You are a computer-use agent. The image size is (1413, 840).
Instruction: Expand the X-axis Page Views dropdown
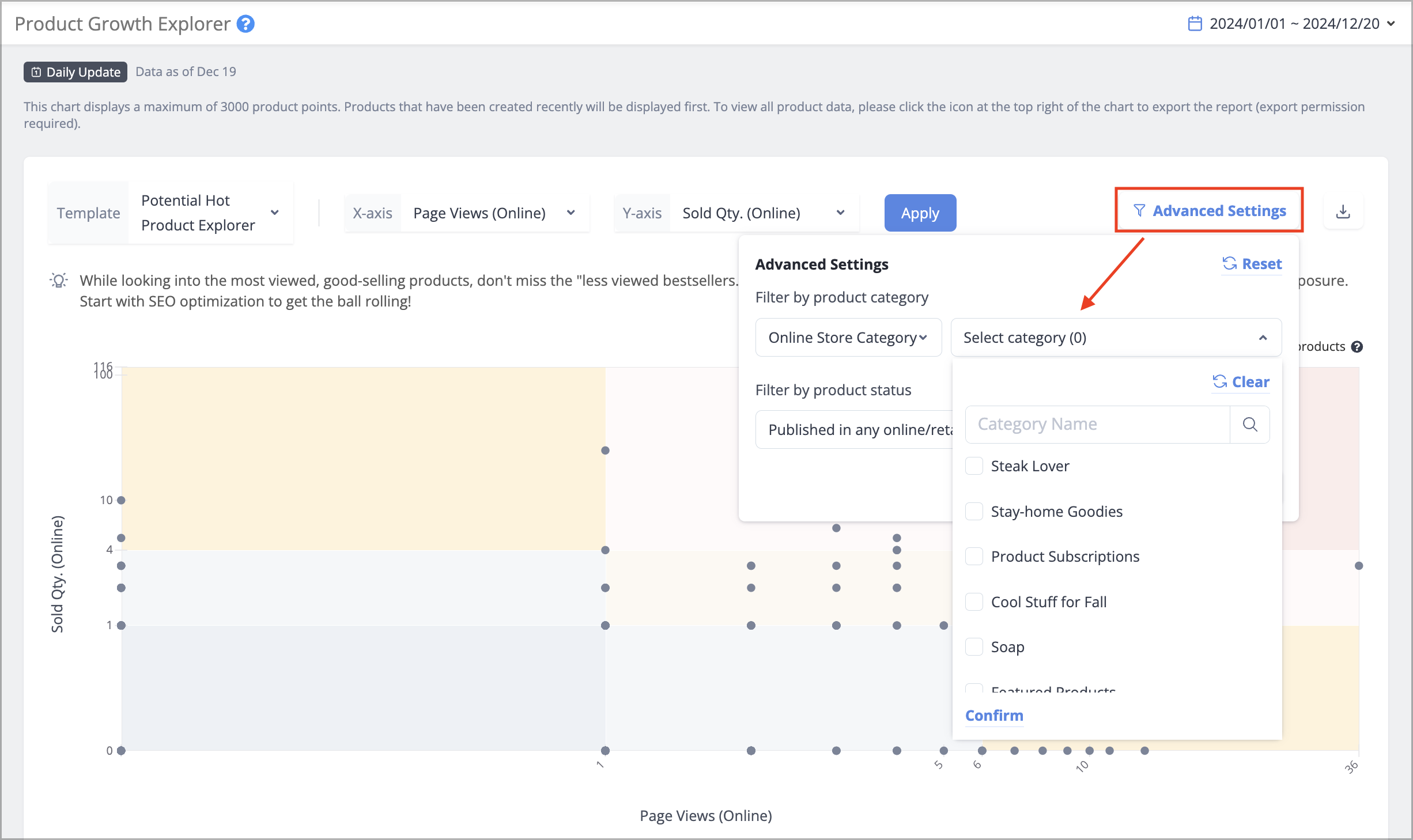point(494,213)
